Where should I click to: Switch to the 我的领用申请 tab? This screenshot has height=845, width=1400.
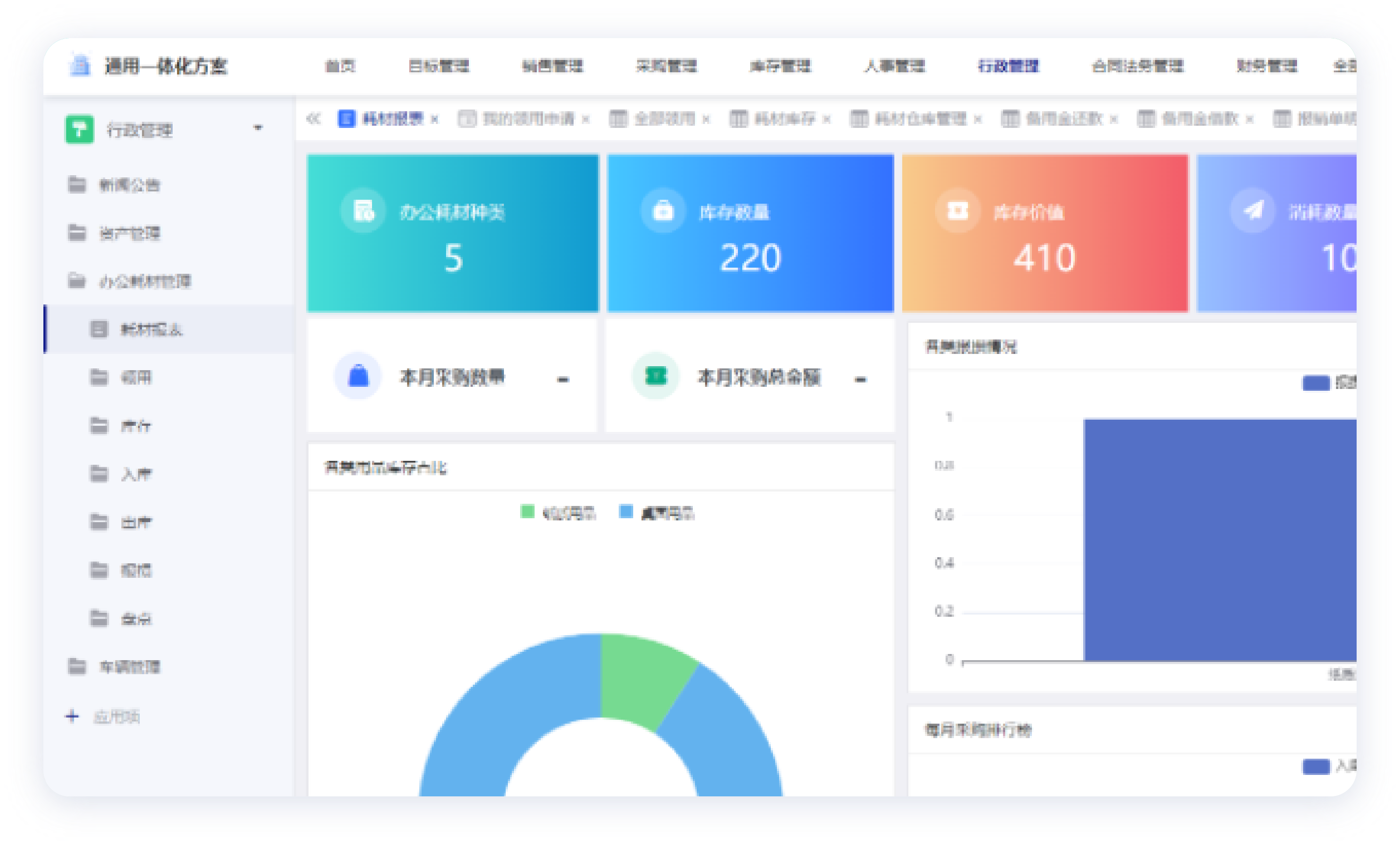click(528, 119)
